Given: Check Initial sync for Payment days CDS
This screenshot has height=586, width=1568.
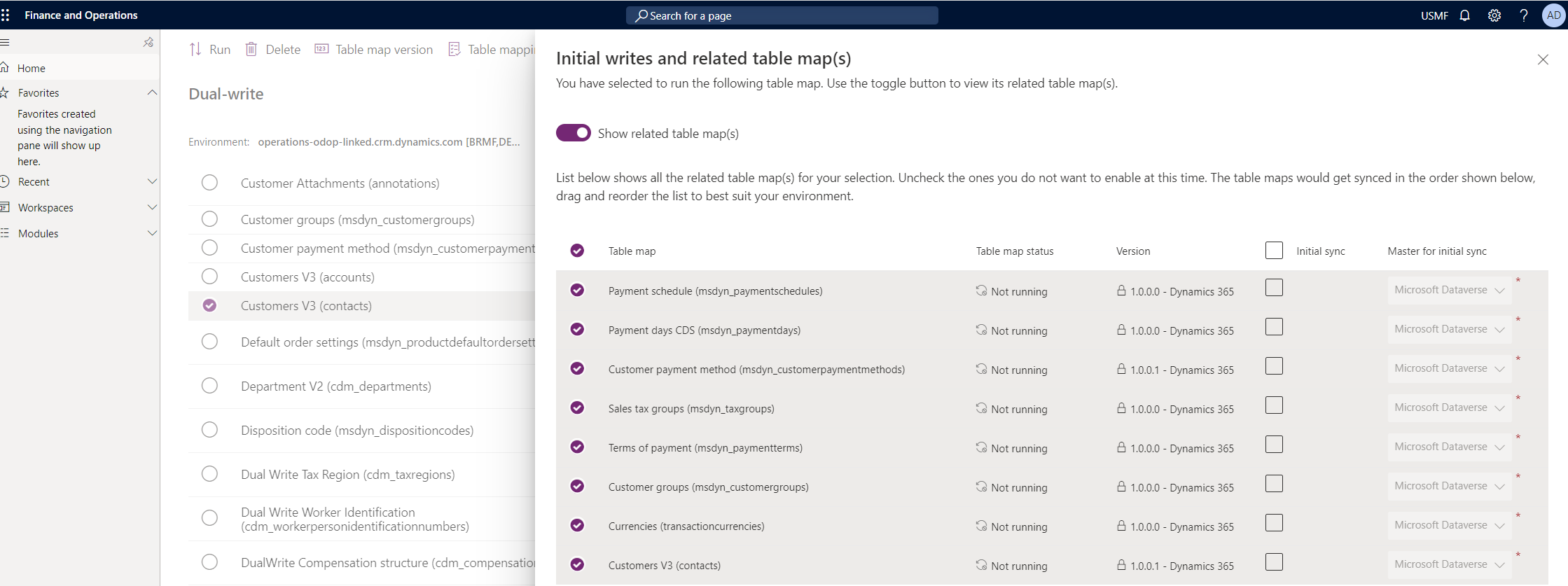Looking at the screenshot, I should coord(1274,327).
